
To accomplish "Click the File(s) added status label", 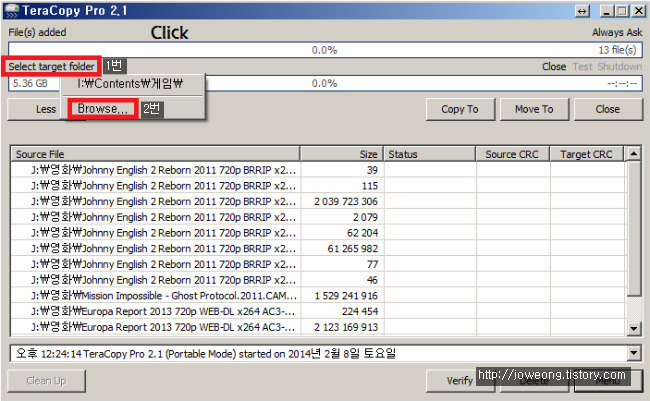I will [37, 32].
